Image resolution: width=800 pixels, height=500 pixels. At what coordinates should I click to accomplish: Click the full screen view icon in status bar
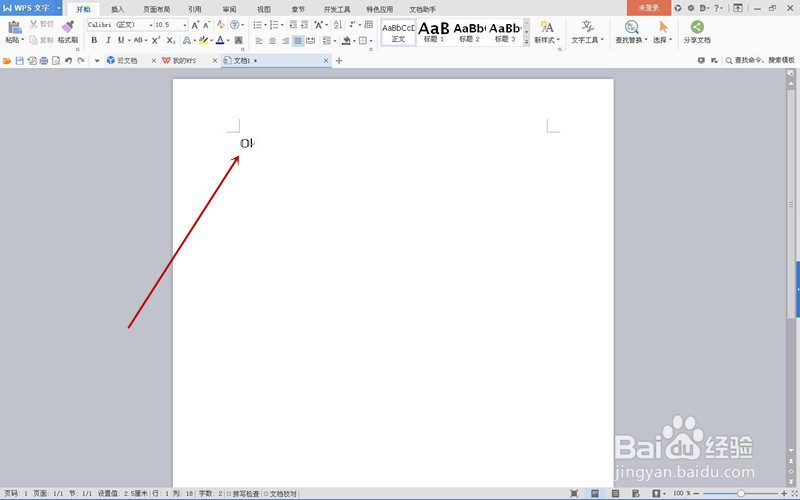[574, 493]
